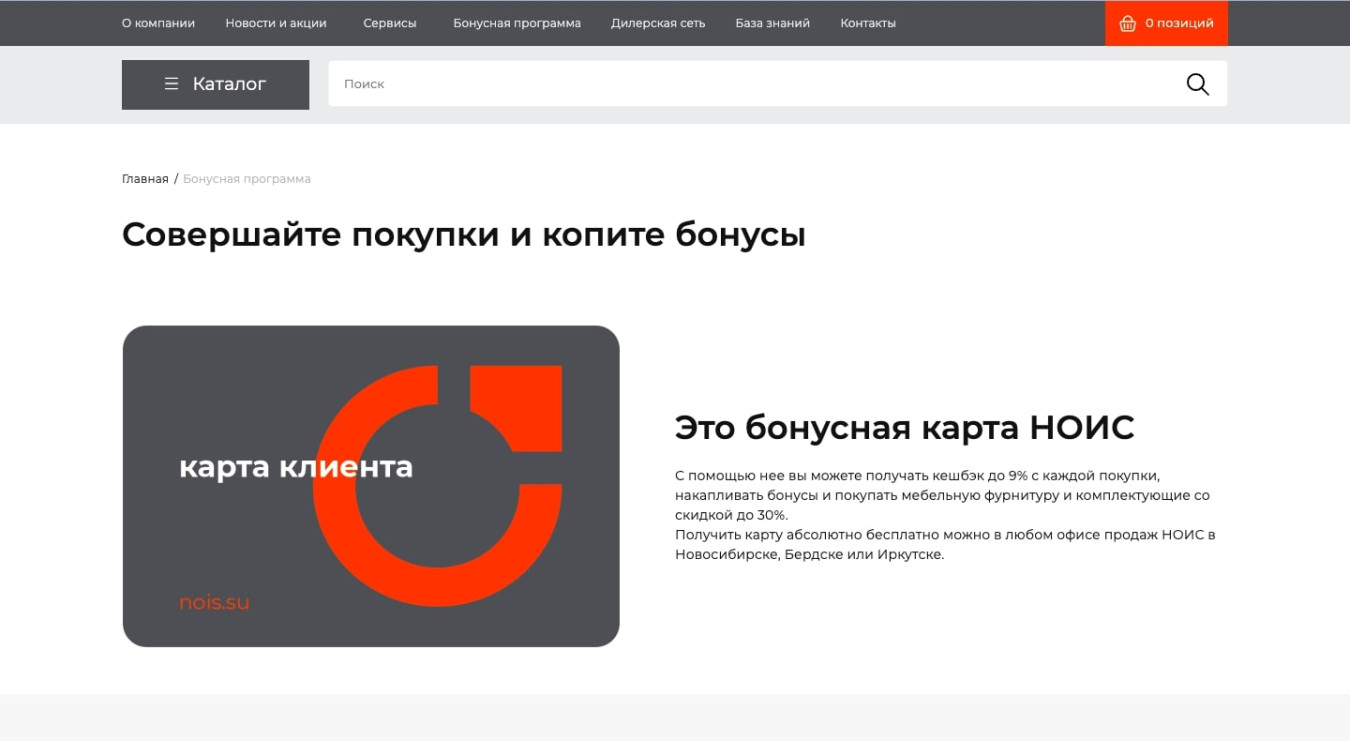Follow the Главная breadcrumb link
The height and width of the screenshot is (741, 1350).
pos(145,179)
